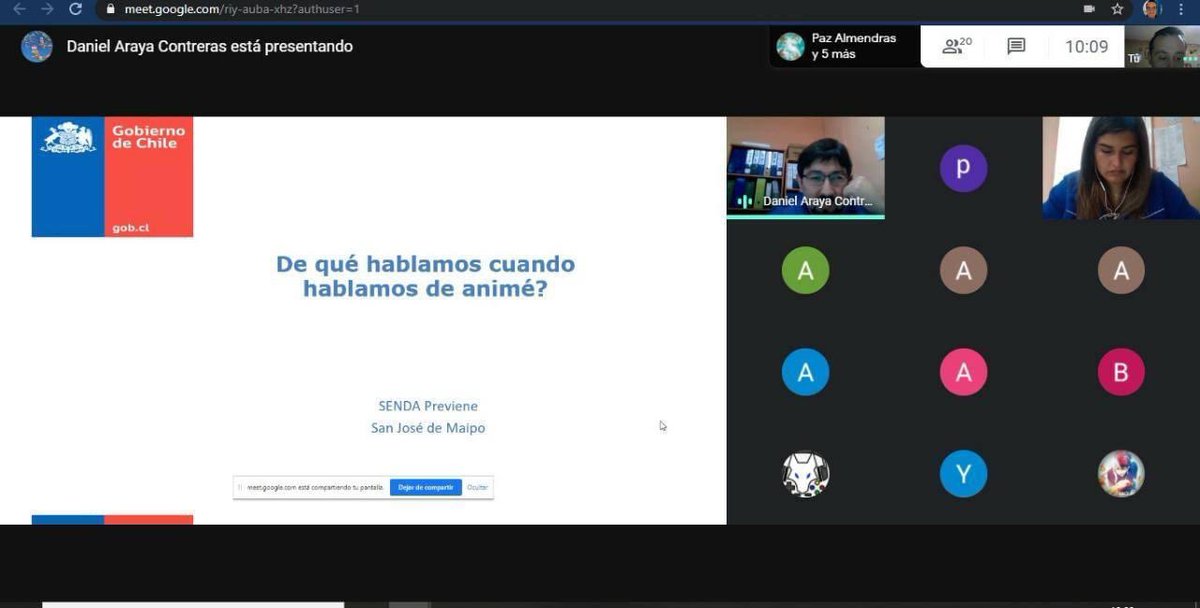Viewport: 1200px width, 608px height.
Task: Select the purple 'p' participant avatar
Action: pos(963,168)
